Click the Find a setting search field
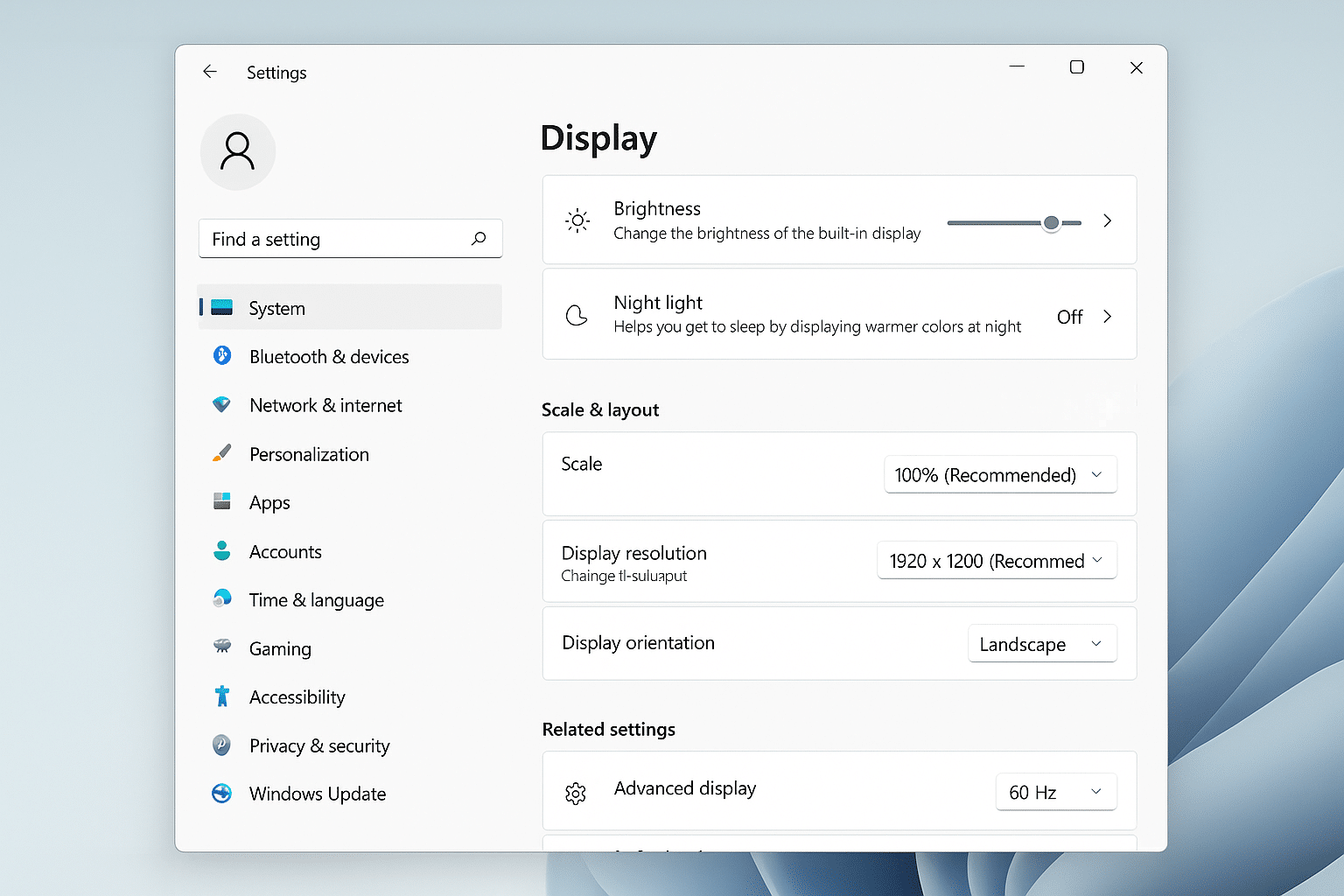 pyautogui.click(x=351, y=239)
